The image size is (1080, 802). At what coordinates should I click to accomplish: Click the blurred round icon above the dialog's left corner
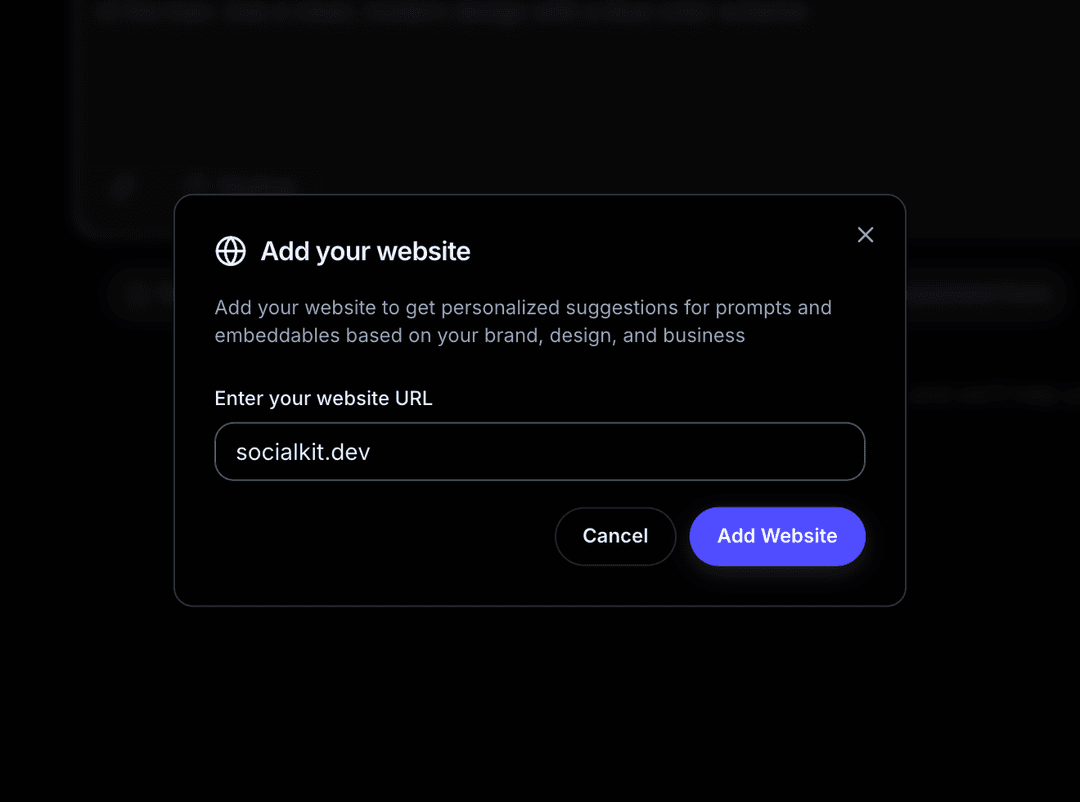(x=123, y=185)
